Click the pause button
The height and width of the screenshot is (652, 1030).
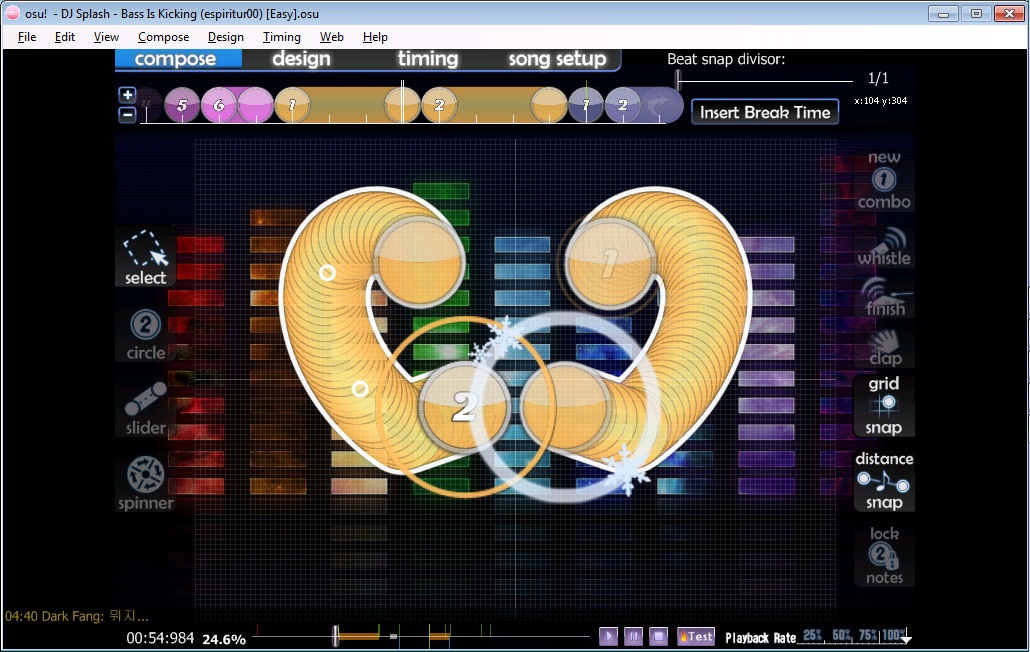(x=633, y=636)
